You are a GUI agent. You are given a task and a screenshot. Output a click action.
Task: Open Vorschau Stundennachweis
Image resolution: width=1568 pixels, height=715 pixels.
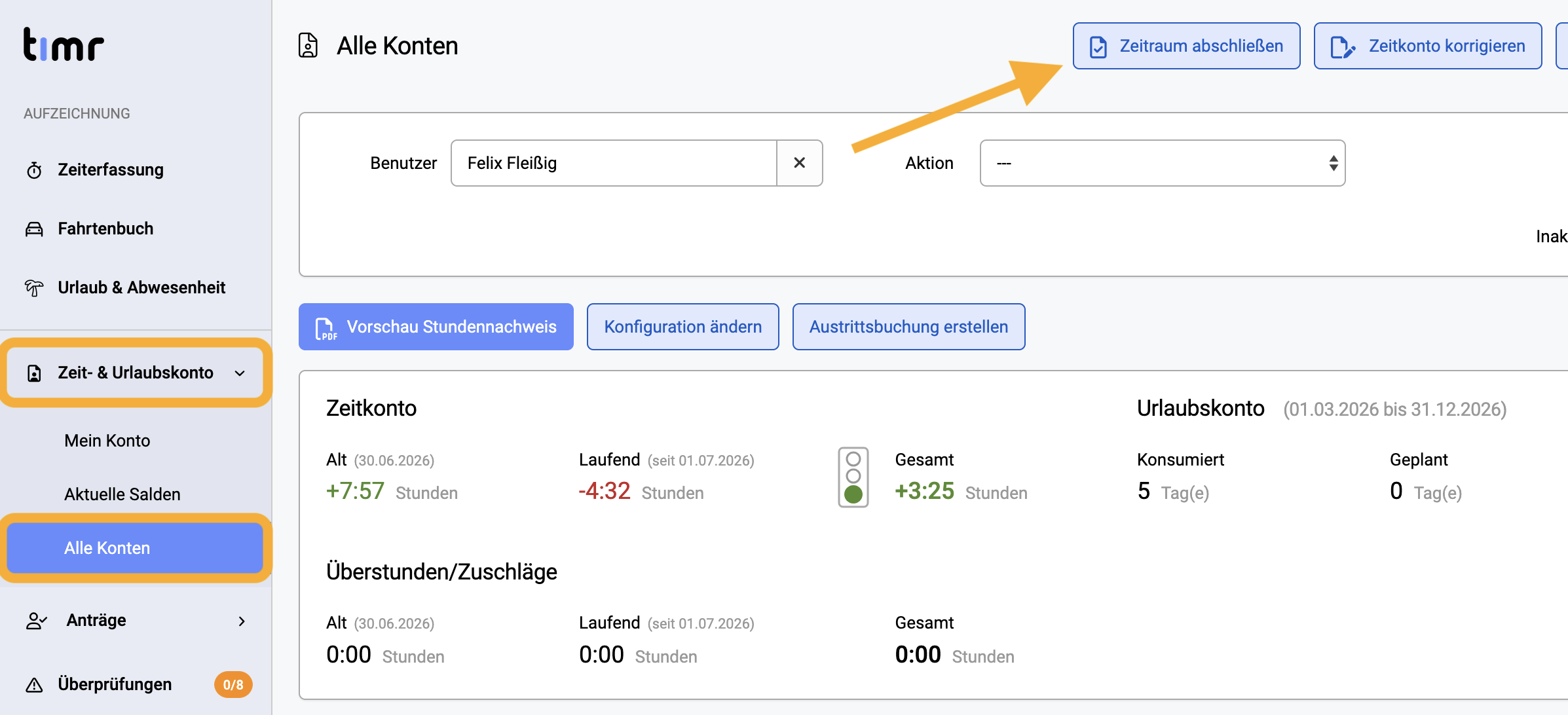point(436,327)
